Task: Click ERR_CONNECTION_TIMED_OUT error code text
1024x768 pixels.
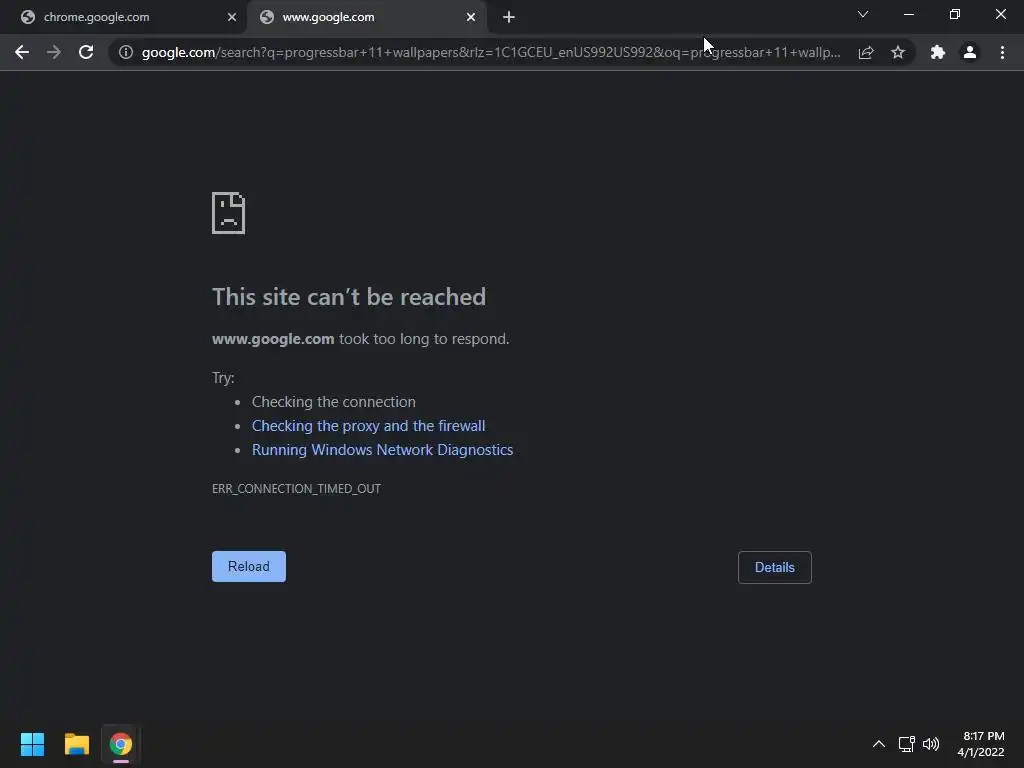Action: click(x=296, y=488)
